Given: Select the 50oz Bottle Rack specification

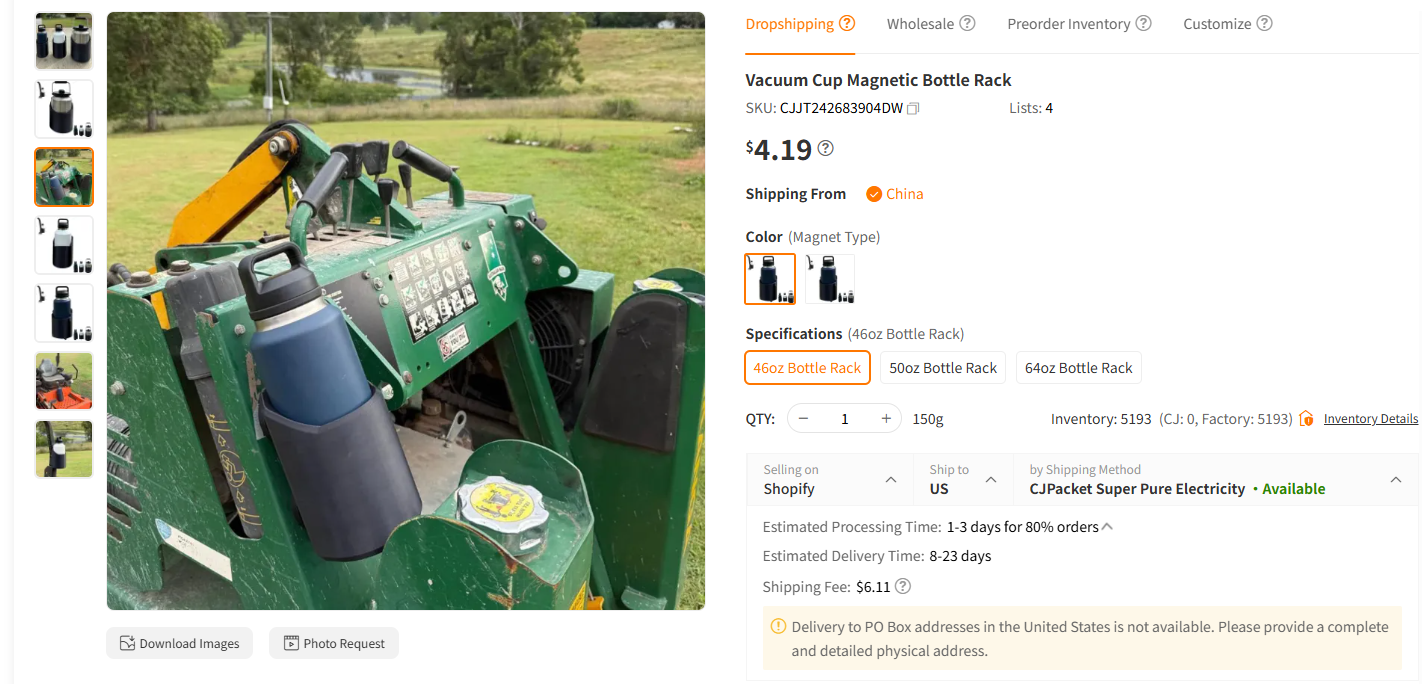Looking at the screenshot, I should click(x=943, y=368).
